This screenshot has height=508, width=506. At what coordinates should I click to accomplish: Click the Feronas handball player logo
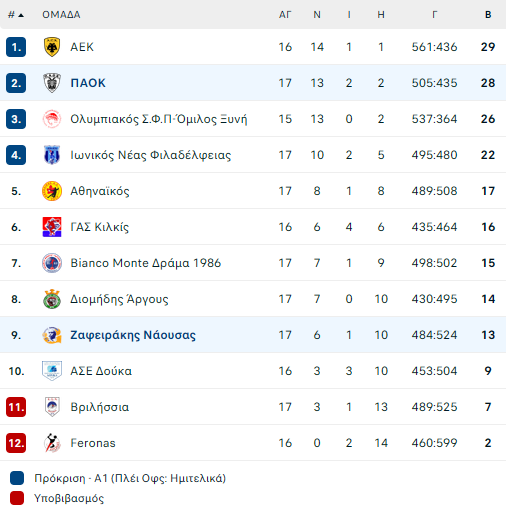pyautogui.click(x=52, y=443)
